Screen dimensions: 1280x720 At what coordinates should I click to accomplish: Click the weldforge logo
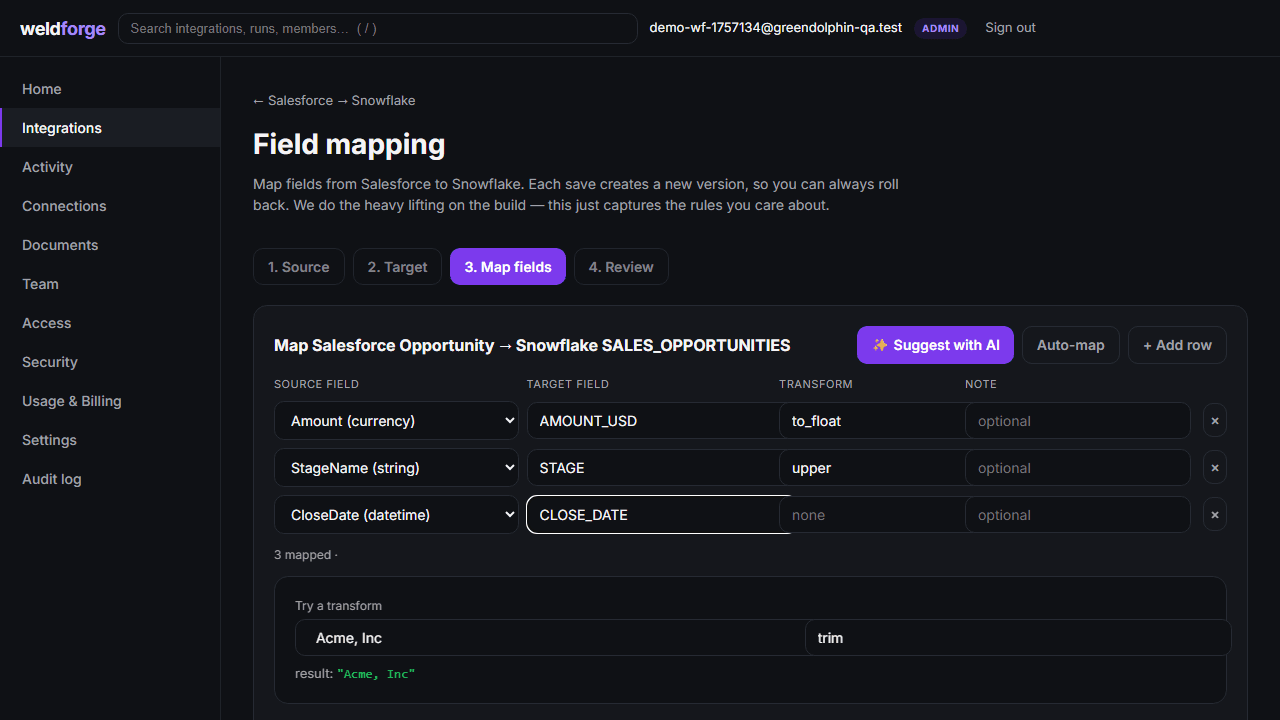(63, 28)
